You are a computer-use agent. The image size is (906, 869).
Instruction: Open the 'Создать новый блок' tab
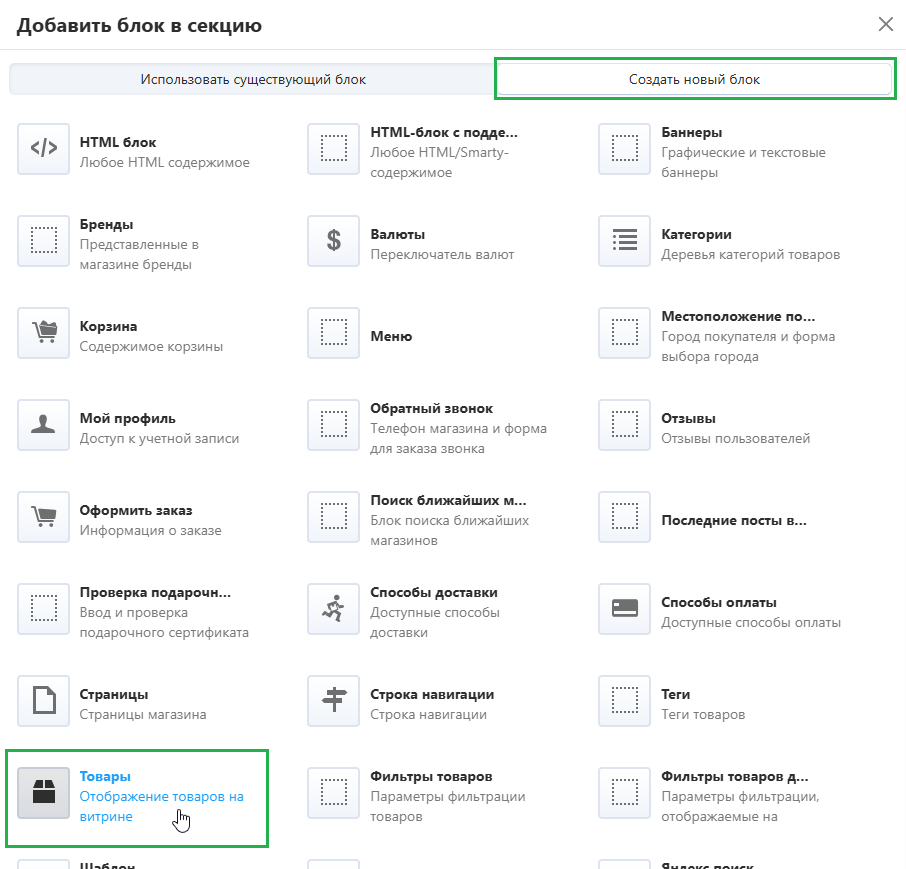[x=694, y=79]
